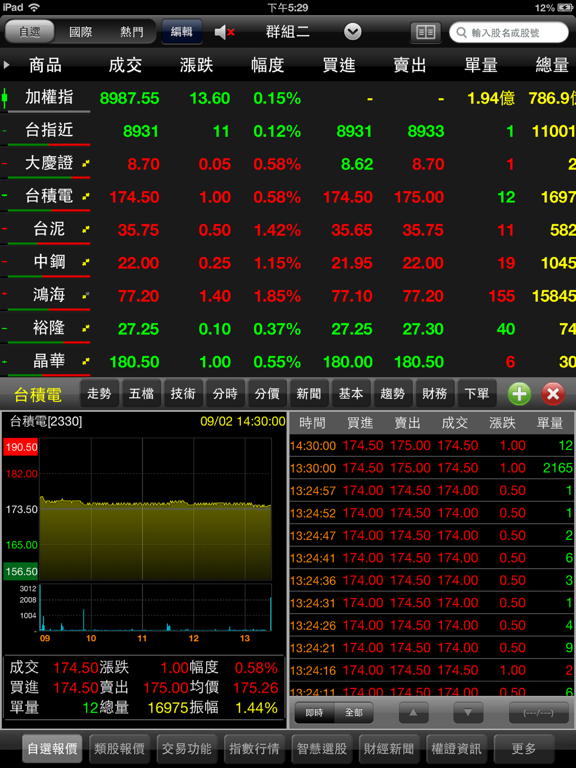Screen dimensions: 576x768
Task: Open the 新聞 news tab
Action: pos(309,393)
